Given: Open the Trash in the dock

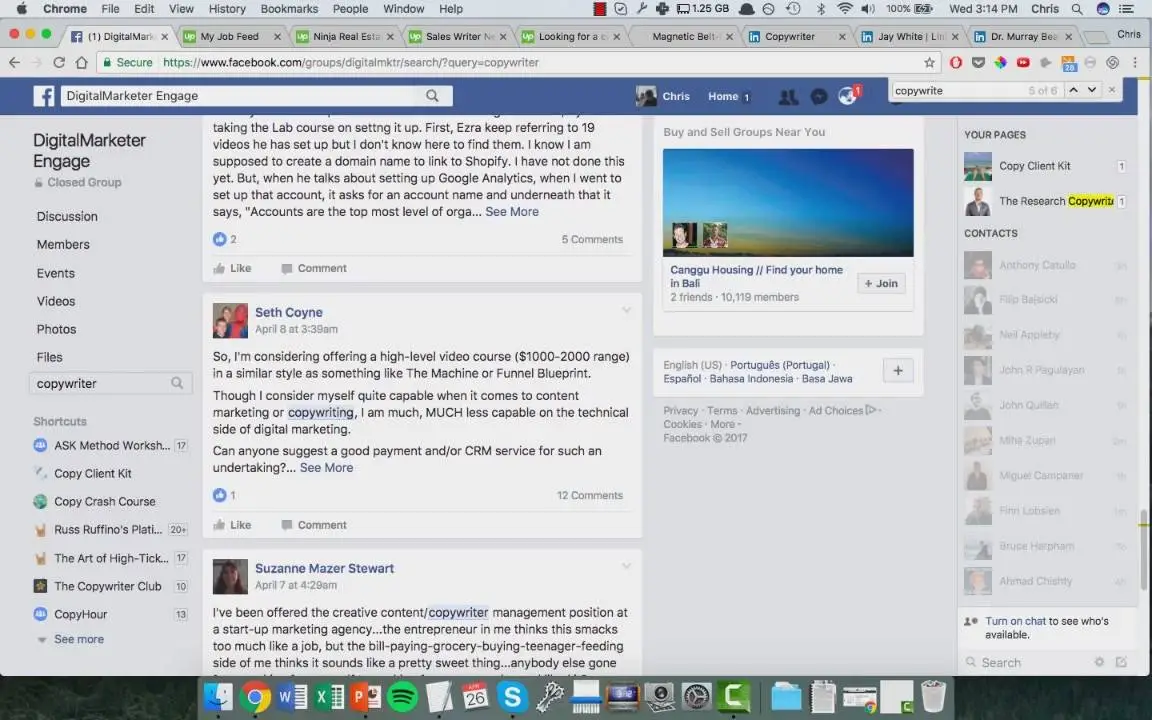Looking at the screenshot, I should [933, 696].
